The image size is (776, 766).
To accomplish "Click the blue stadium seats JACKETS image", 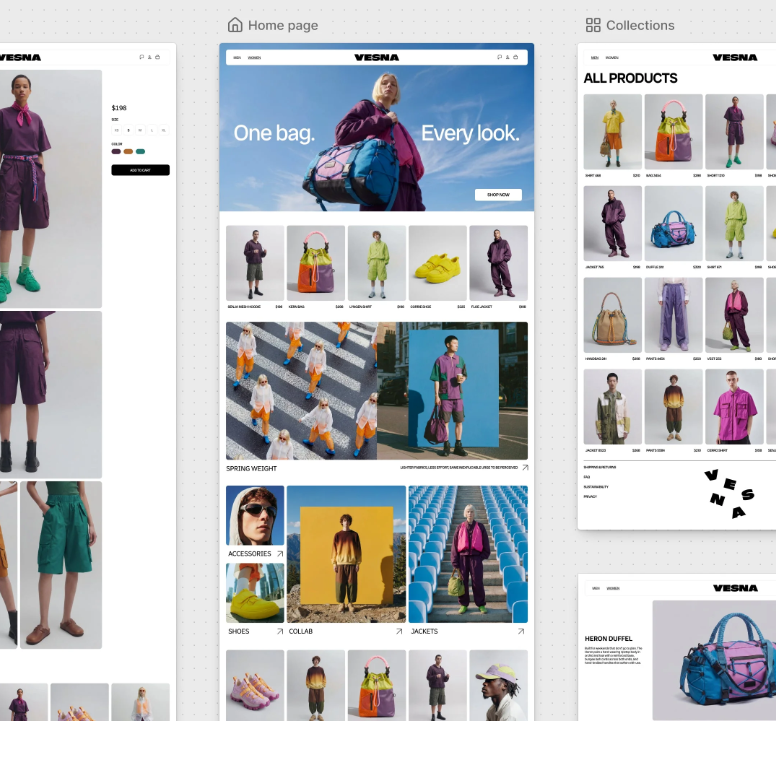I will click(468, 554).
